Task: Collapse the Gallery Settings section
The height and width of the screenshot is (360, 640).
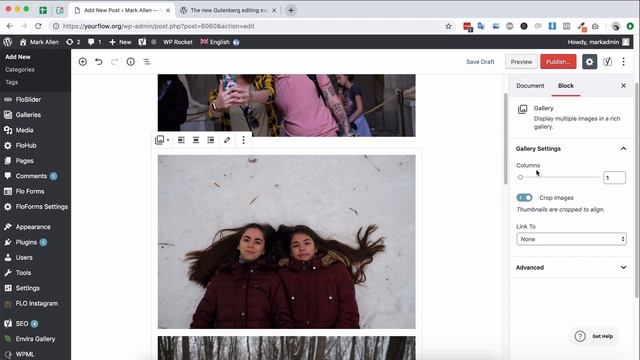Action: (571, 149)
